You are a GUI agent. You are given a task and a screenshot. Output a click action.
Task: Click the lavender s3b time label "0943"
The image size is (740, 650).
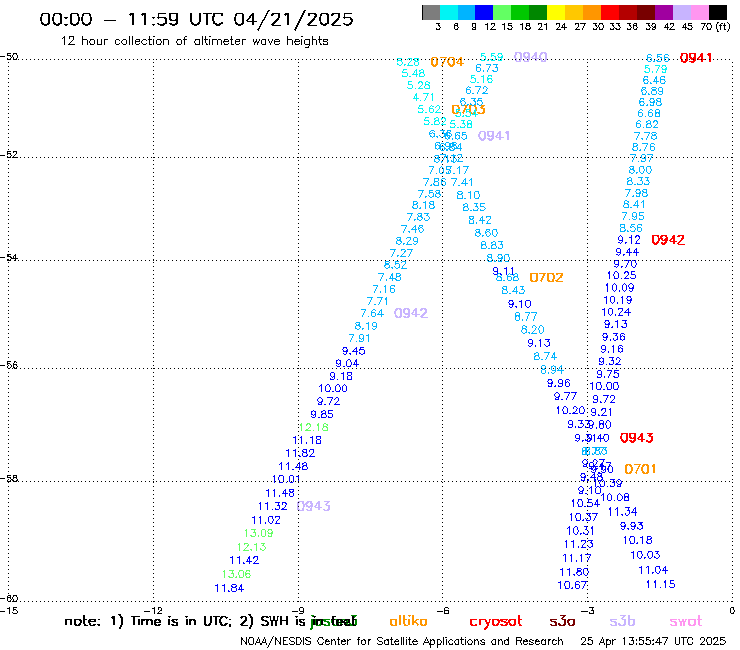pyautogui.click(x=313, y=506)
